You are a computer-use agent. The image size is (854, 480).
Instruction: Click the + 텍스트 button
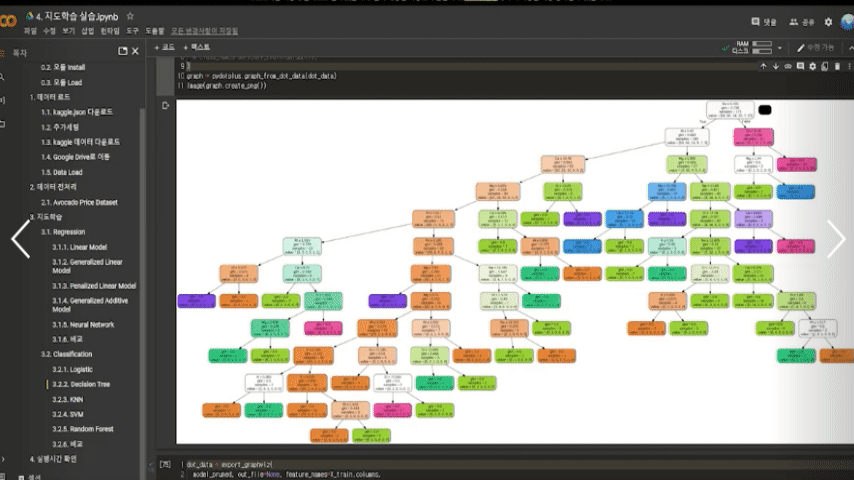196,47
